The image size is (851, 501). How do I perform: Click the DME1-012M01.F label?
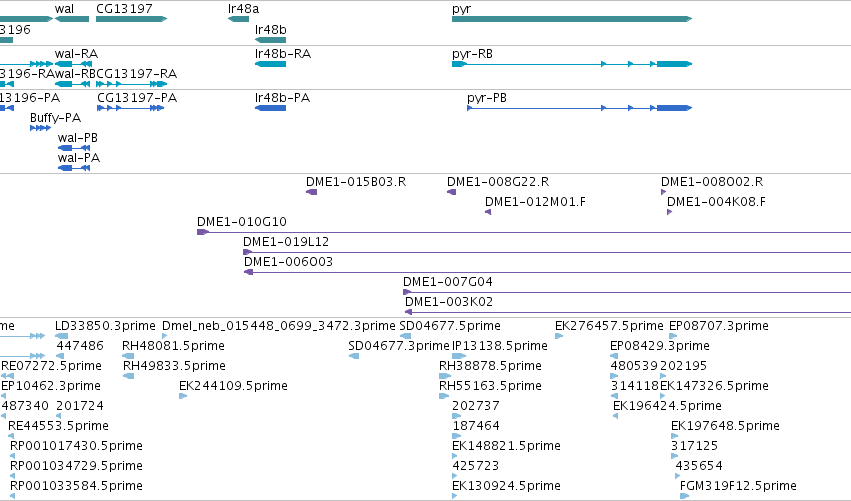(x=535, y=202)
